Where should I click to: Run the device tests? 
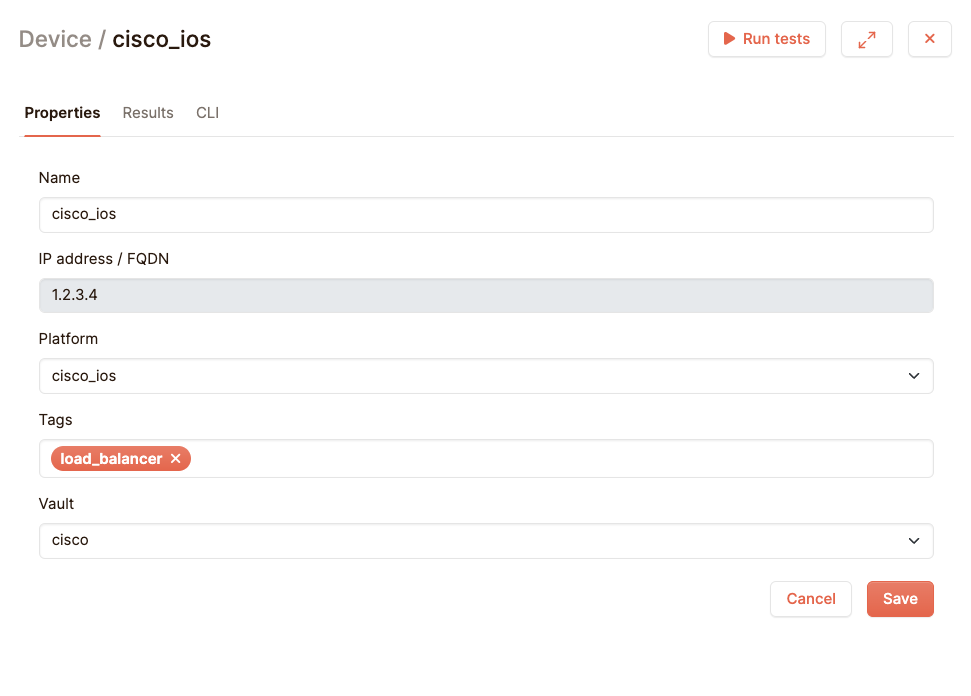click(x=766, y=39)
